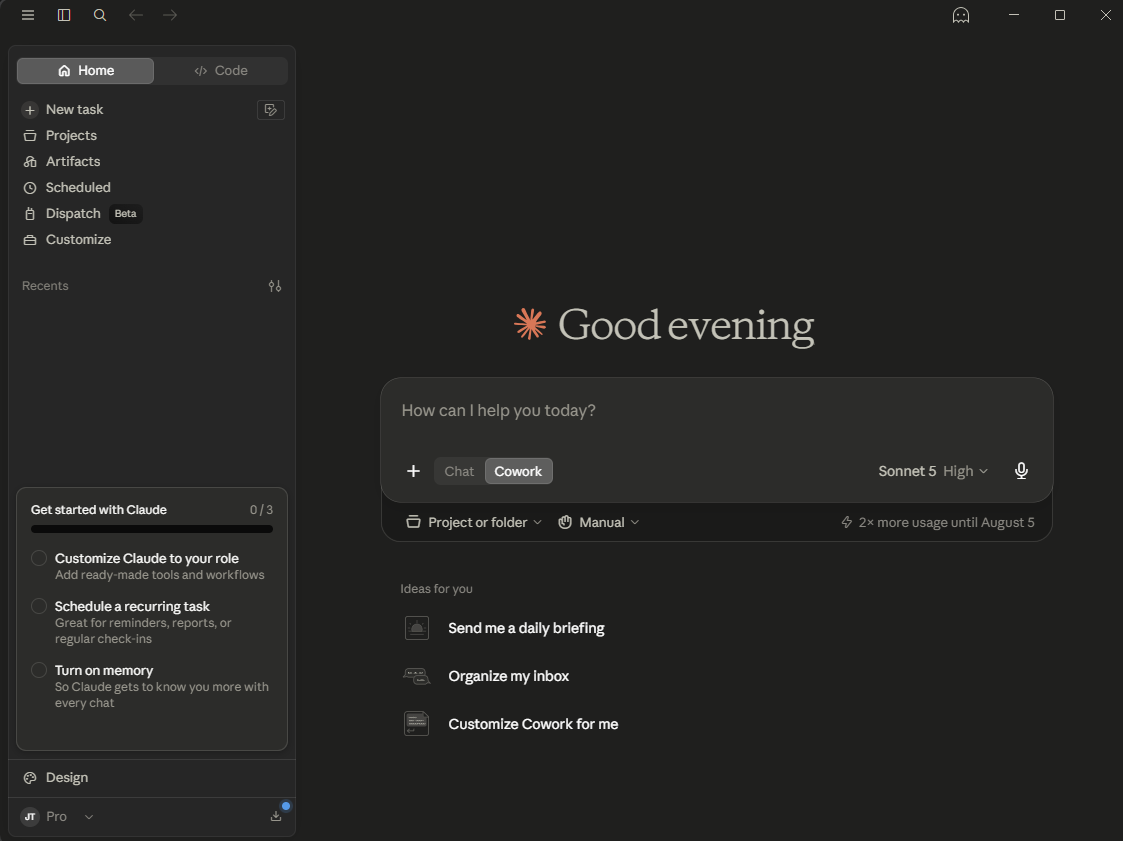1123x841 pixels.
Task: Click the JT avatar badge
Action: (x=30, y=817)
